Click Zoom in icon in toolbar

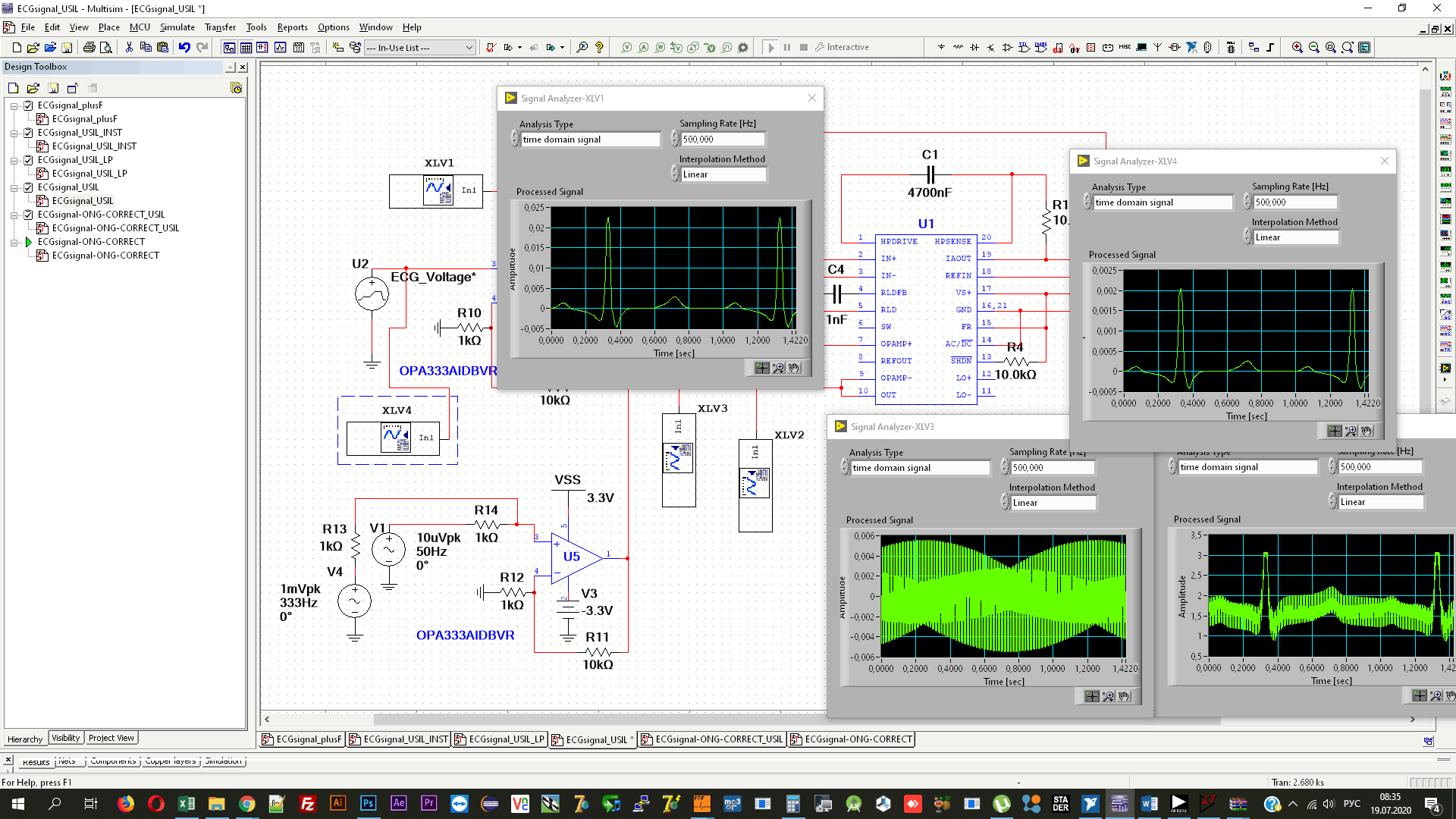tap(1298, 47)
